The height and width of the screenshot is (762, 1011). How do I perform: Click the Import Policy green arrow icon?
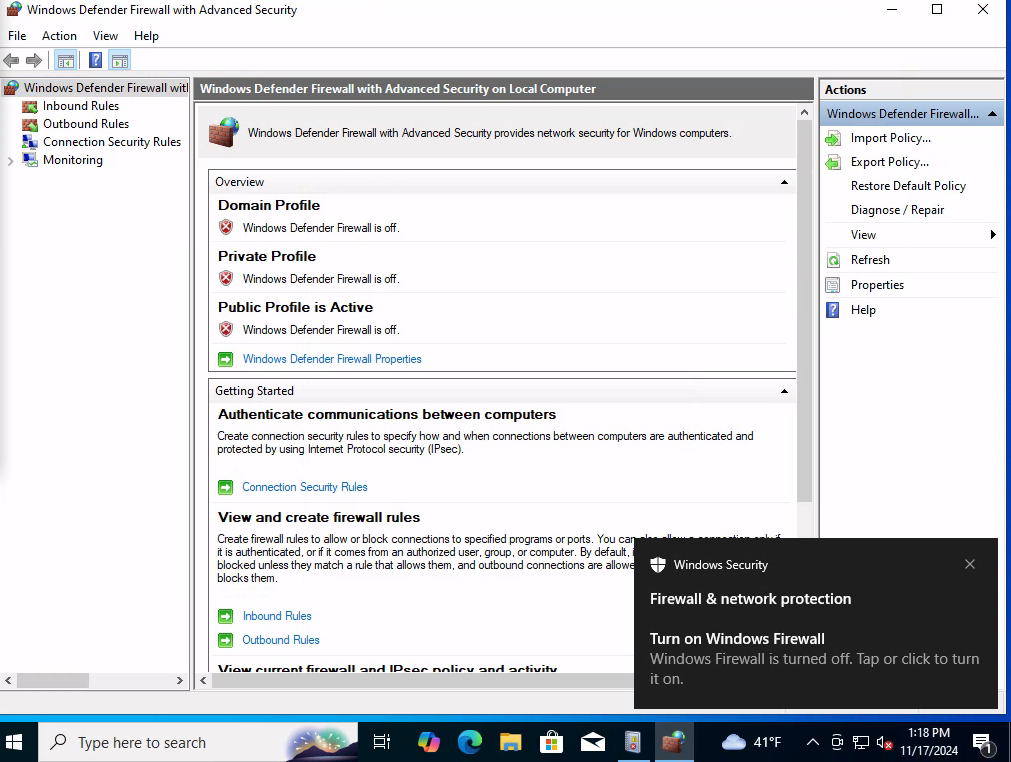[x=833, y=138]
